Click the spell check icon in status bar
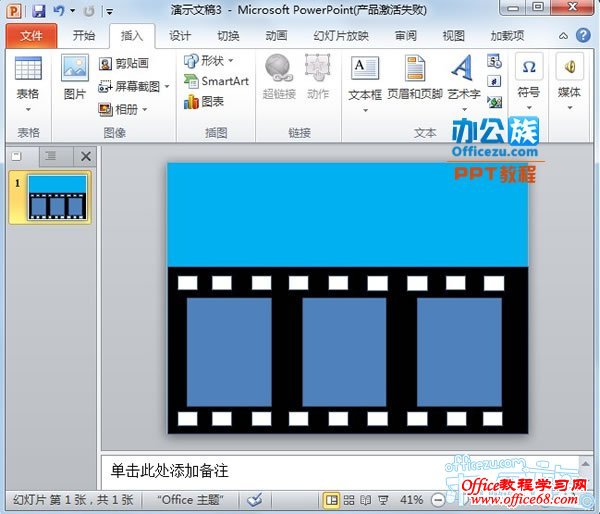The image size is (600, 514). (254, 499)
